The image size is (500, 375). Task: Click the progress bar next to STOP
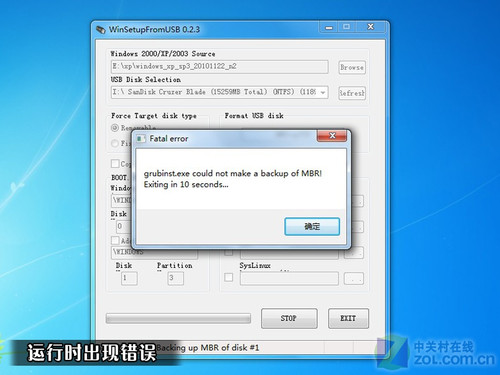click(x=178, y=318)
